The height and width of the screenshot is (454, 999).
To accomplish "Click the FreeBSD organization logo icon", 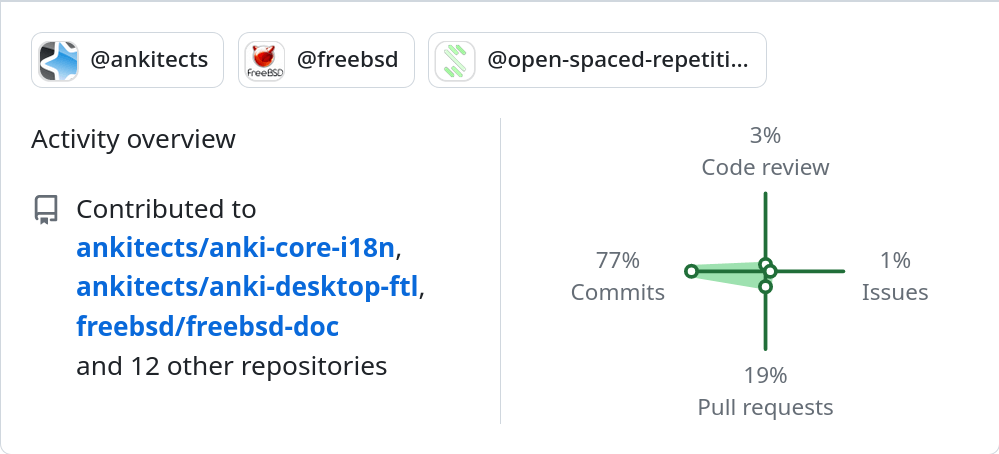I will [265, 61].
